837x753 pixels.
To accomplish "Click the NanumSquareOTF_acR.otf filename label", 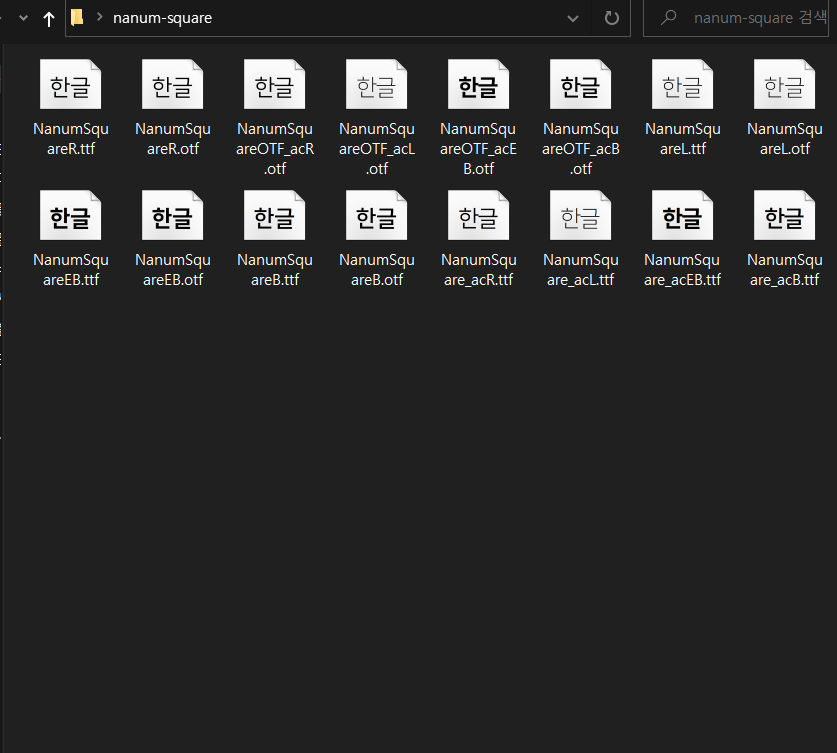I will click(x=274, y=149).
